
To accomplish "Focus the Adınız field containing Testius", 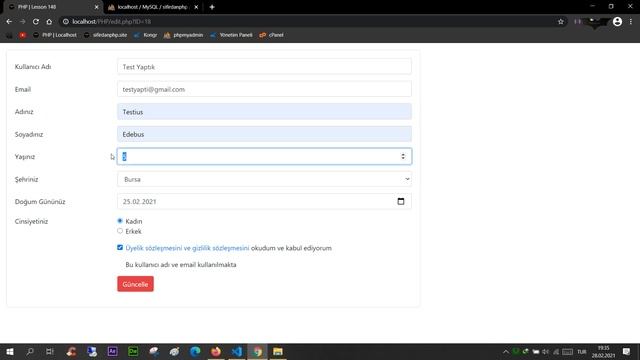I will coord(264,111).
